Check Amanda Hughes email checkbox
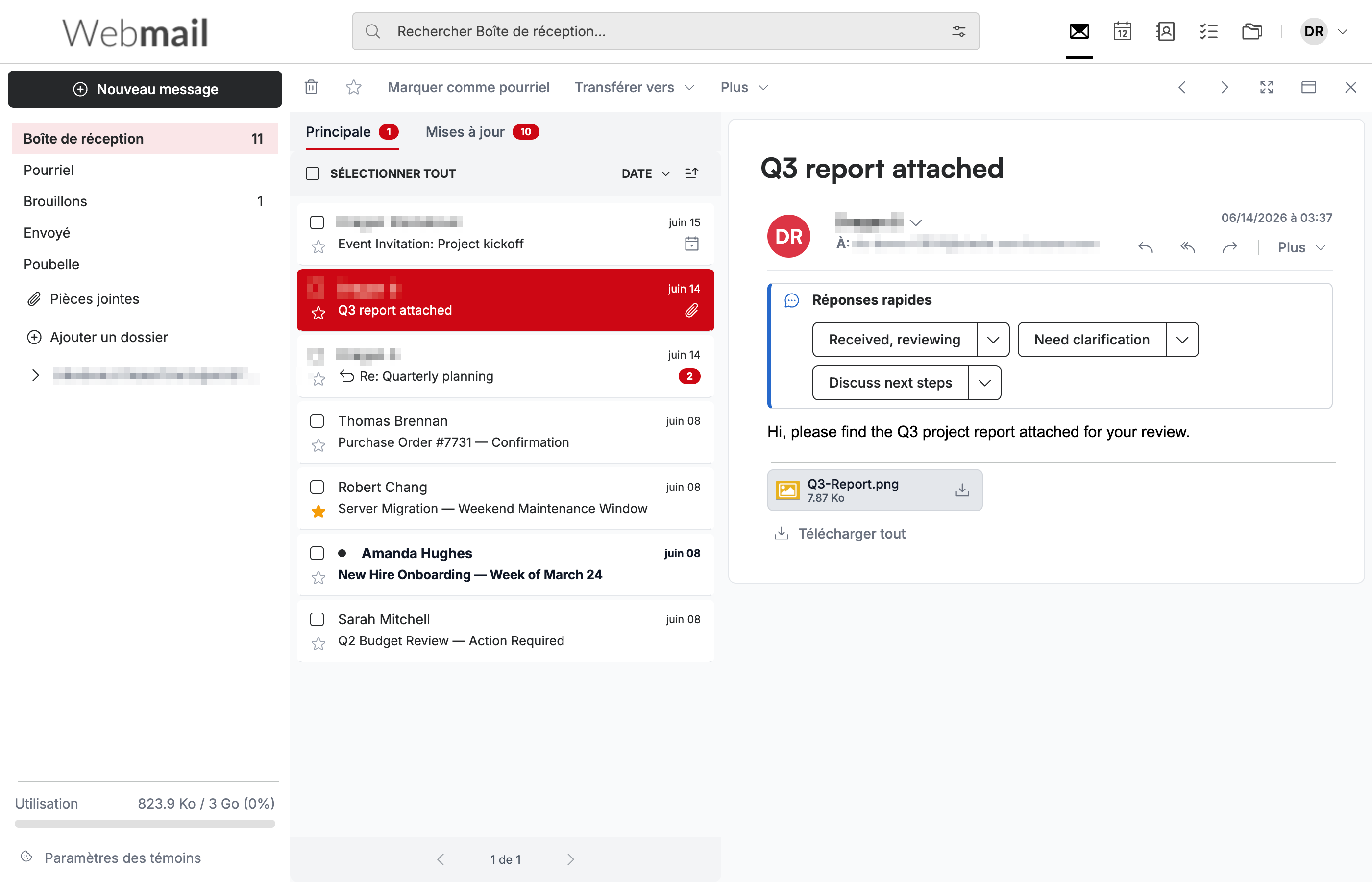The image size is (1372, 882). click(317, 553)
